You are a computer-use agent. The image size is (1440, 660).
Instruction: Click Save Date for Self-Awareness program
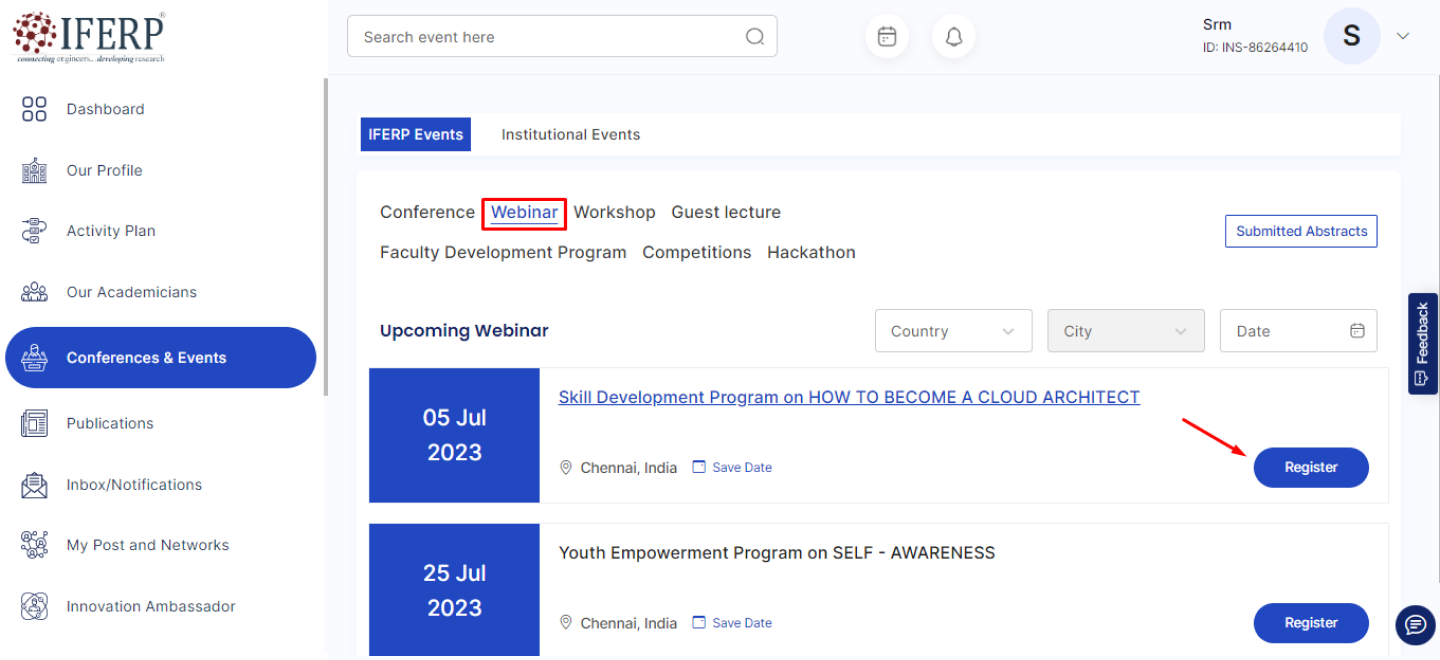(741, 623)
